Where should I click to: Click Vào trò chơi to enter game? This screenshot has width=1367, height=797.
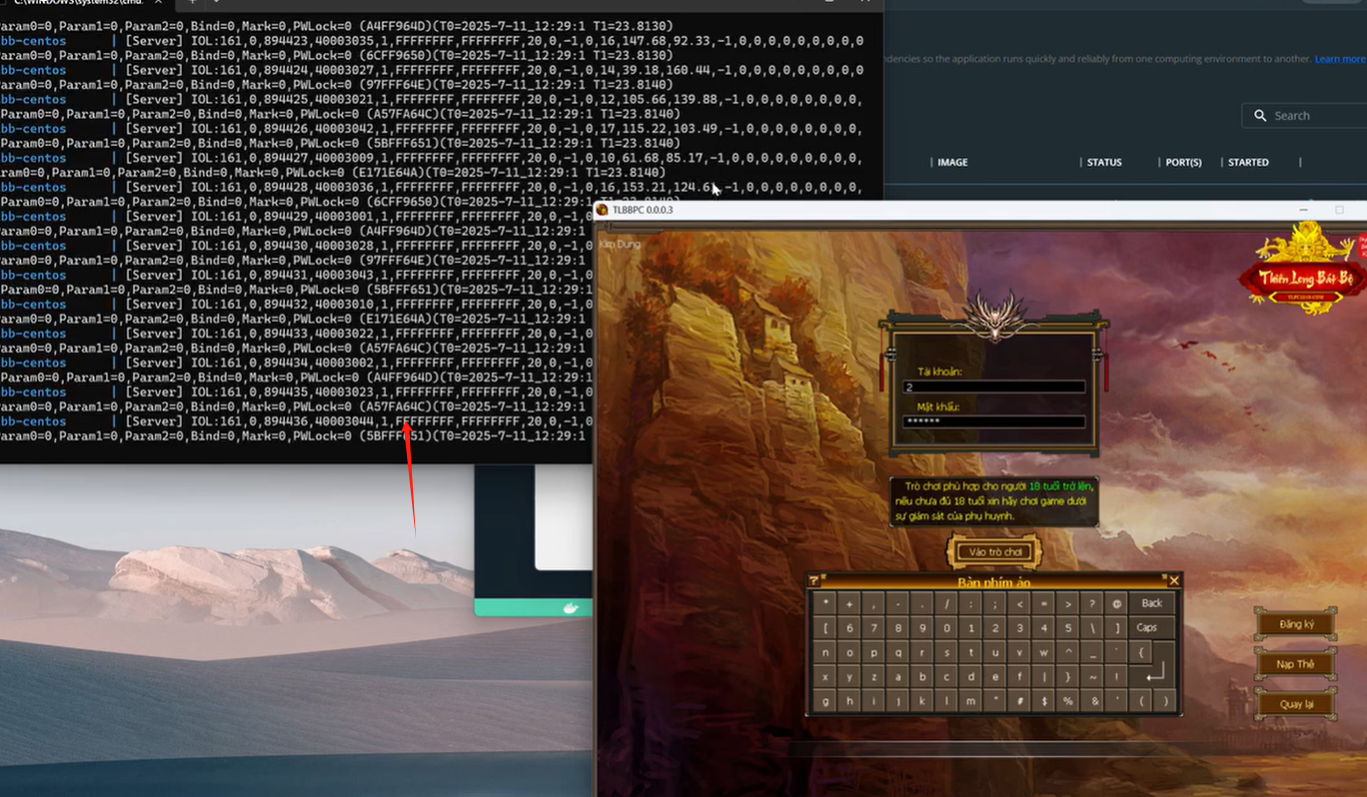(995, 552)
